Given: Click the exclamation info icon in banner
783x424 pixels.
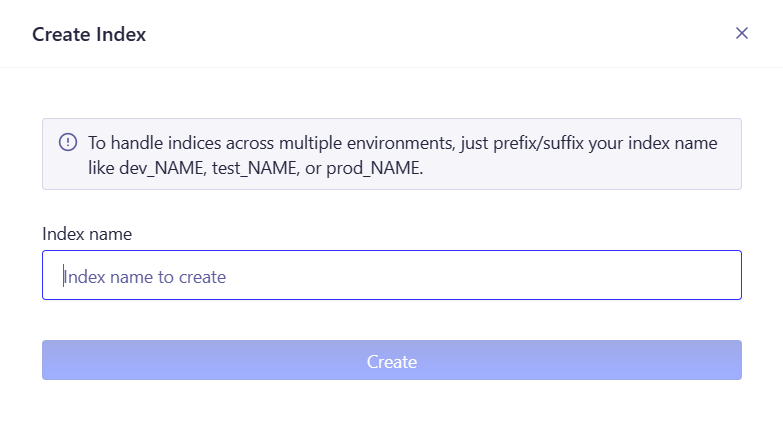Looking at the screenshot, I should click(x=68, y=142).
